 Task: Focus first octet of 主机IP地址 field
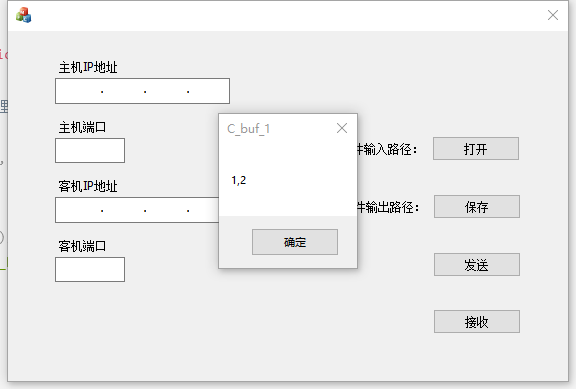[x=79, y=91]
